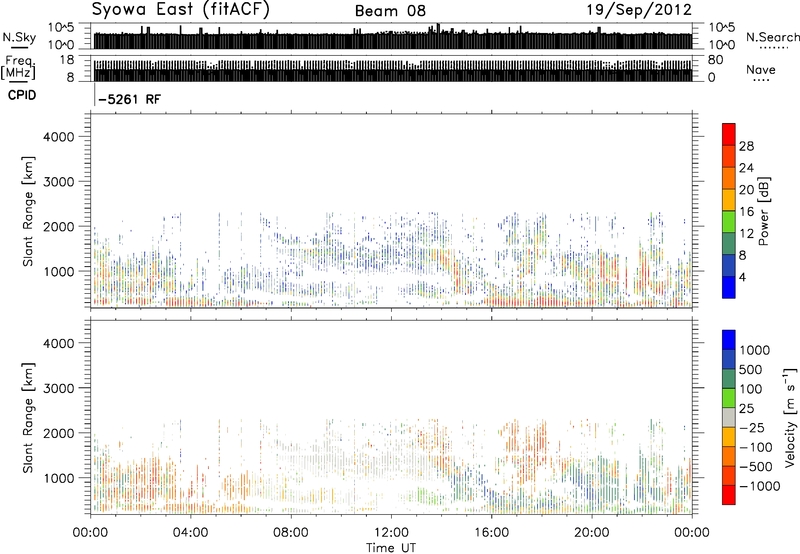Click the '04:00' time axis label
This screenshot has height=554, width=800.
coord(190,533)
